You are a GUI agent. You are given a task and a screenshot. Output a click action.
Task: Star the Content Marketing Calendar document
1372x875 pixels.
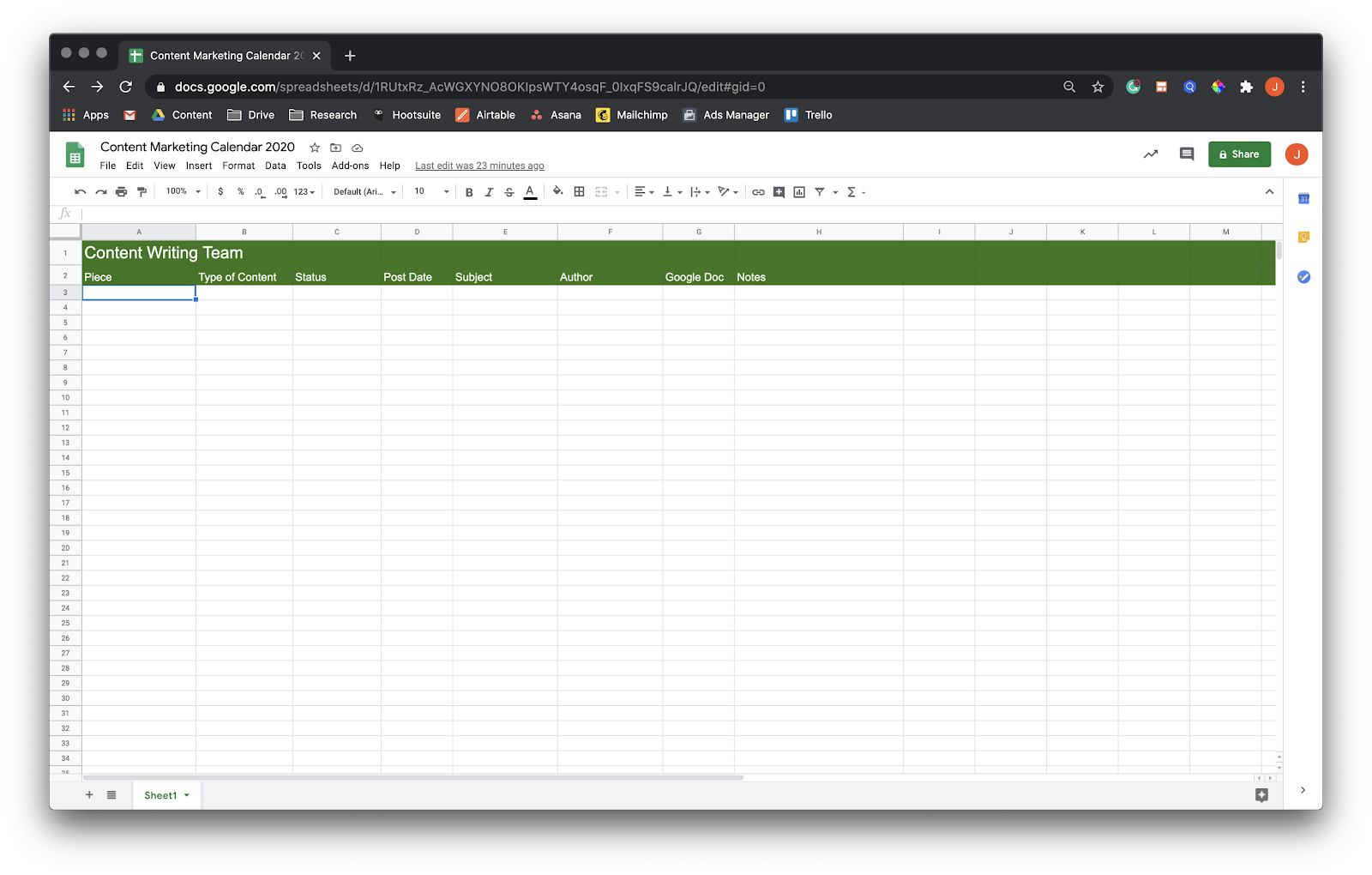click(315, 148)
